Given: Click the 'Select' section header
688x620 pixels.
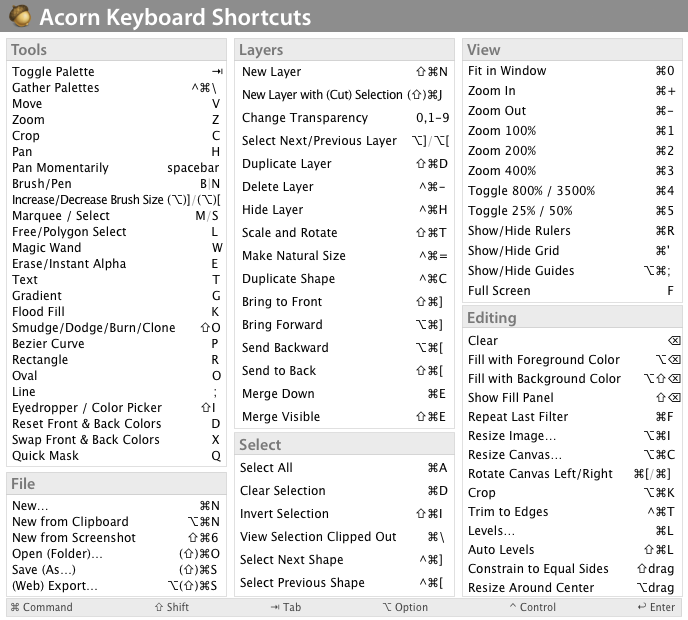Looking at the screenshot, I should tap(344, 444).
